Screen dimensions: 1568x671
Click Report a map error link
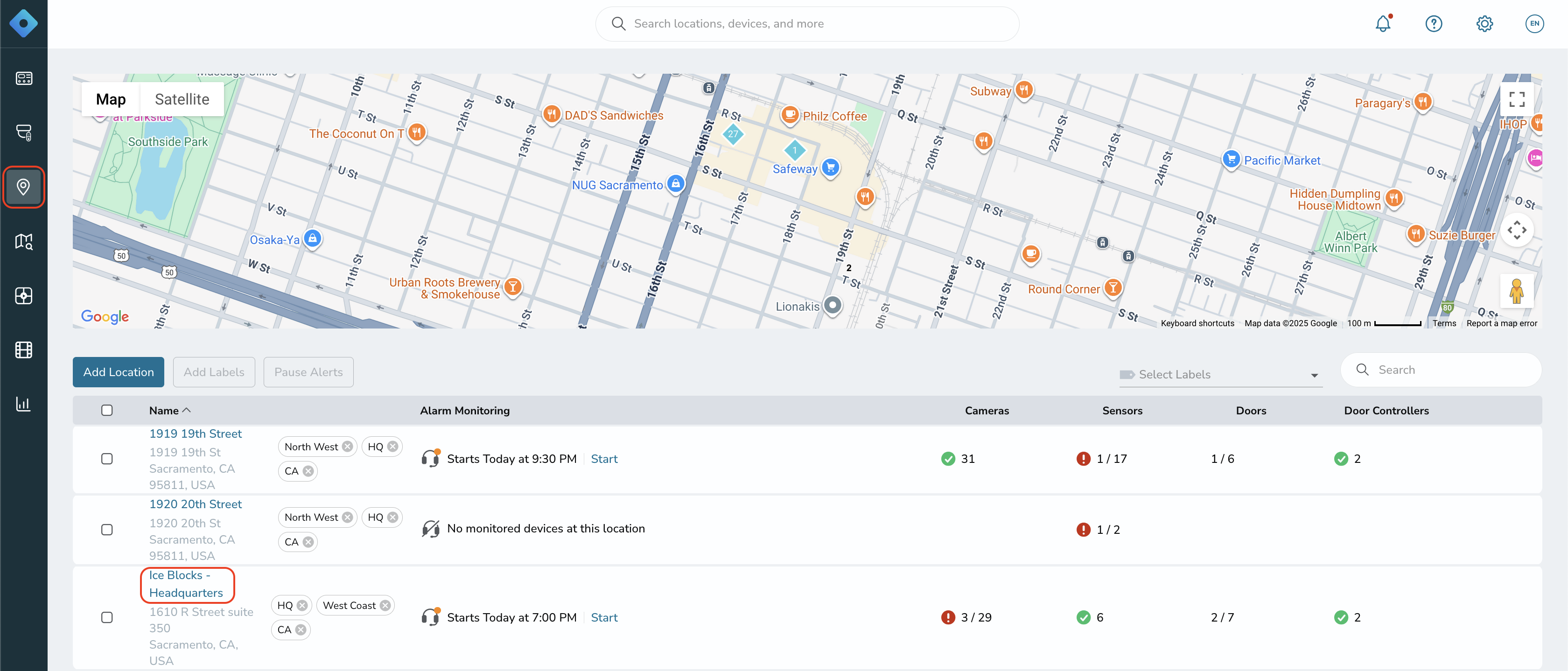(x=1502, y=323)
